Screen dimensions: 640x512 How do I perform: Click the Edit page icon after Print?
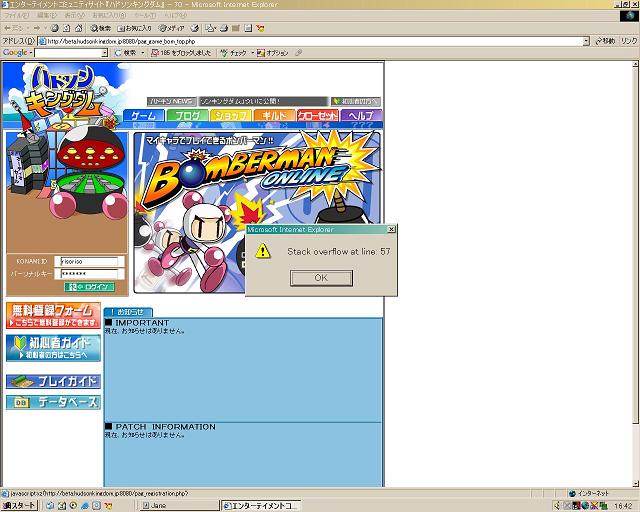(x=236, y=28)
